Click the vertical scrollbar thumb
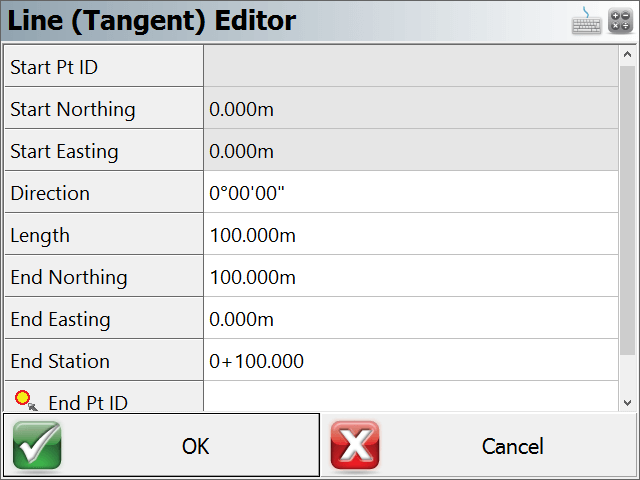The height and width of the screenshot is (480, 640). pos(627,210)
